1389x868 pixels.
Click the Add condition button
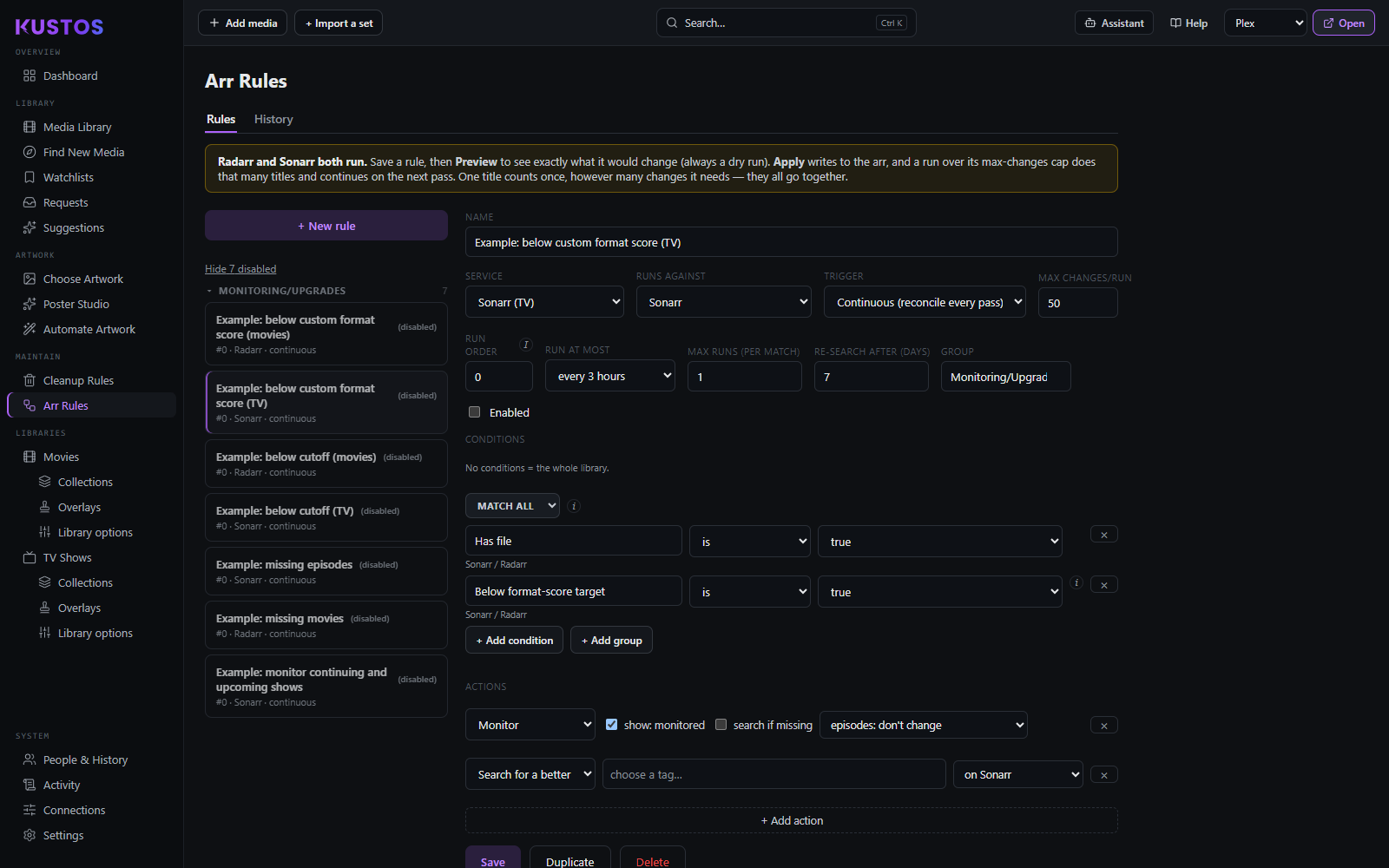tap(514, 641)
